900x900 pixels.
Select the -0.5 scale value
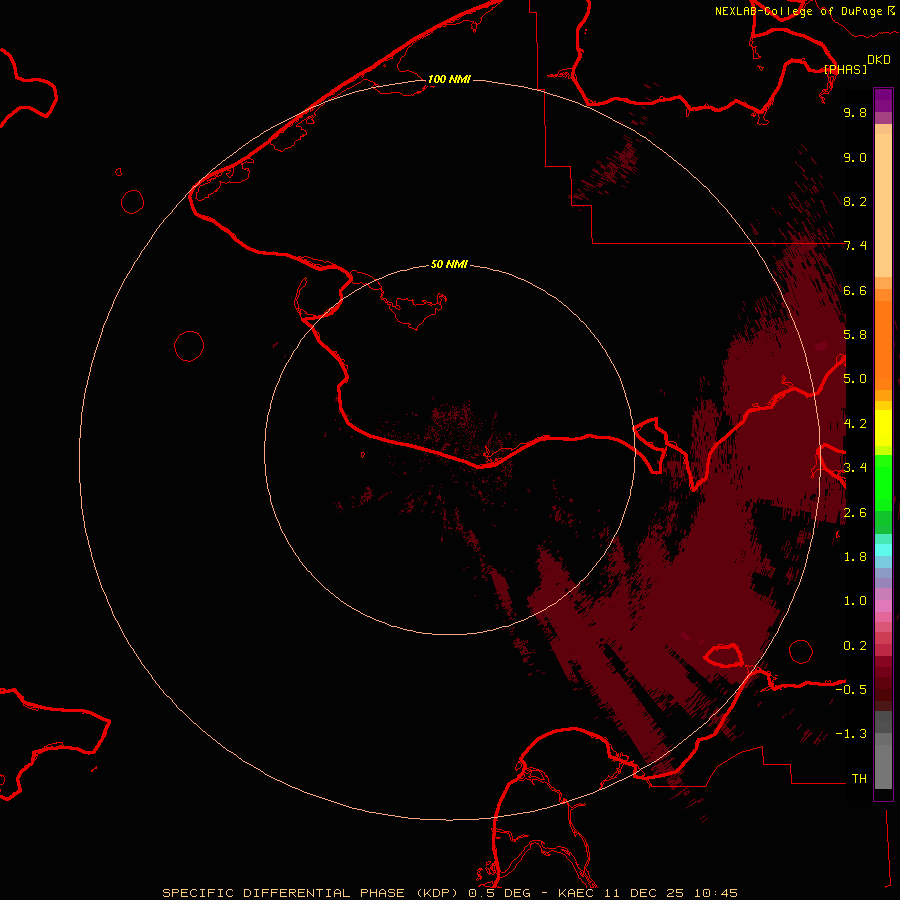[851, 690]
